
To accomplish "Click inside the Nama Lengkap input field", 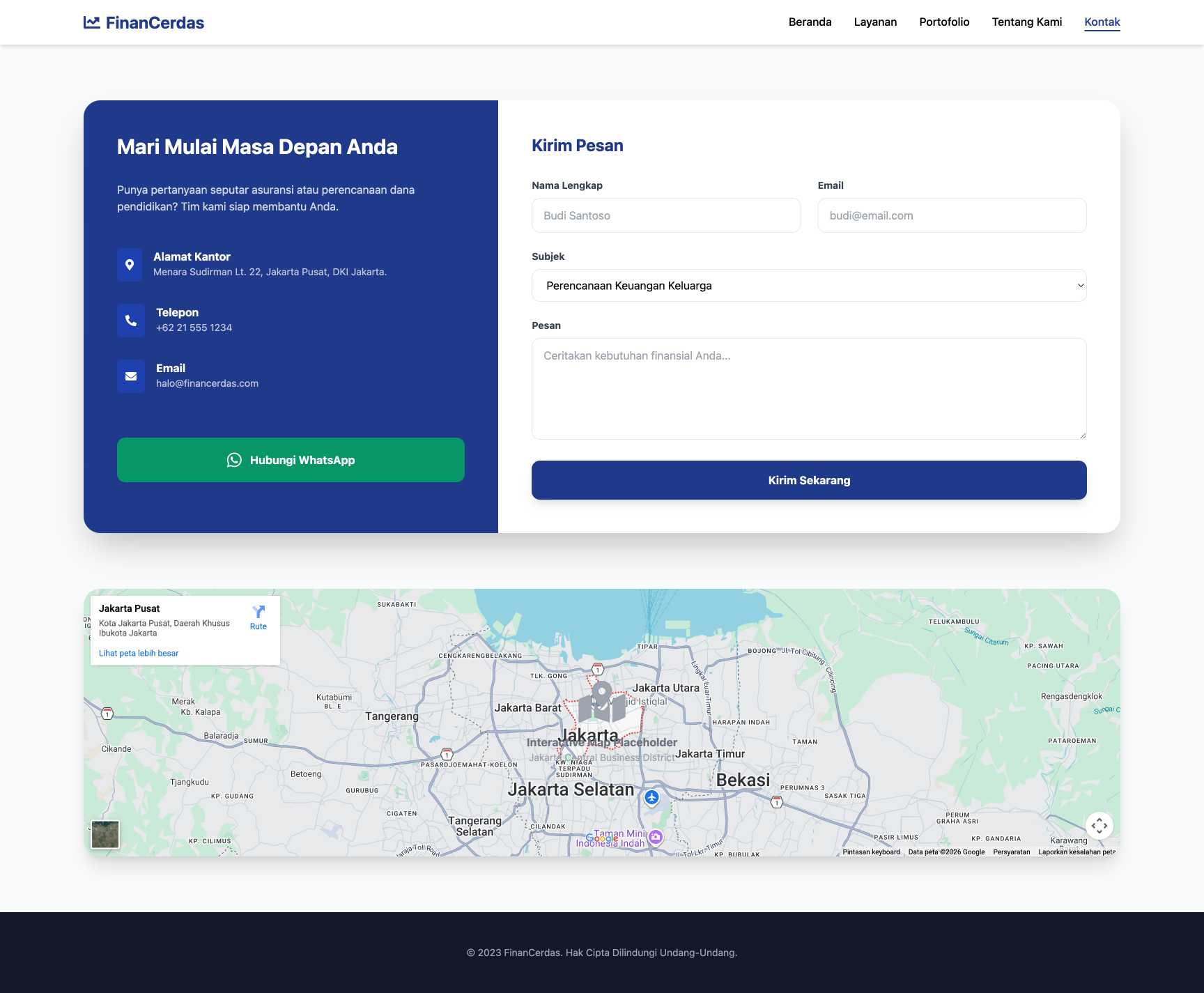I will 666,215.
